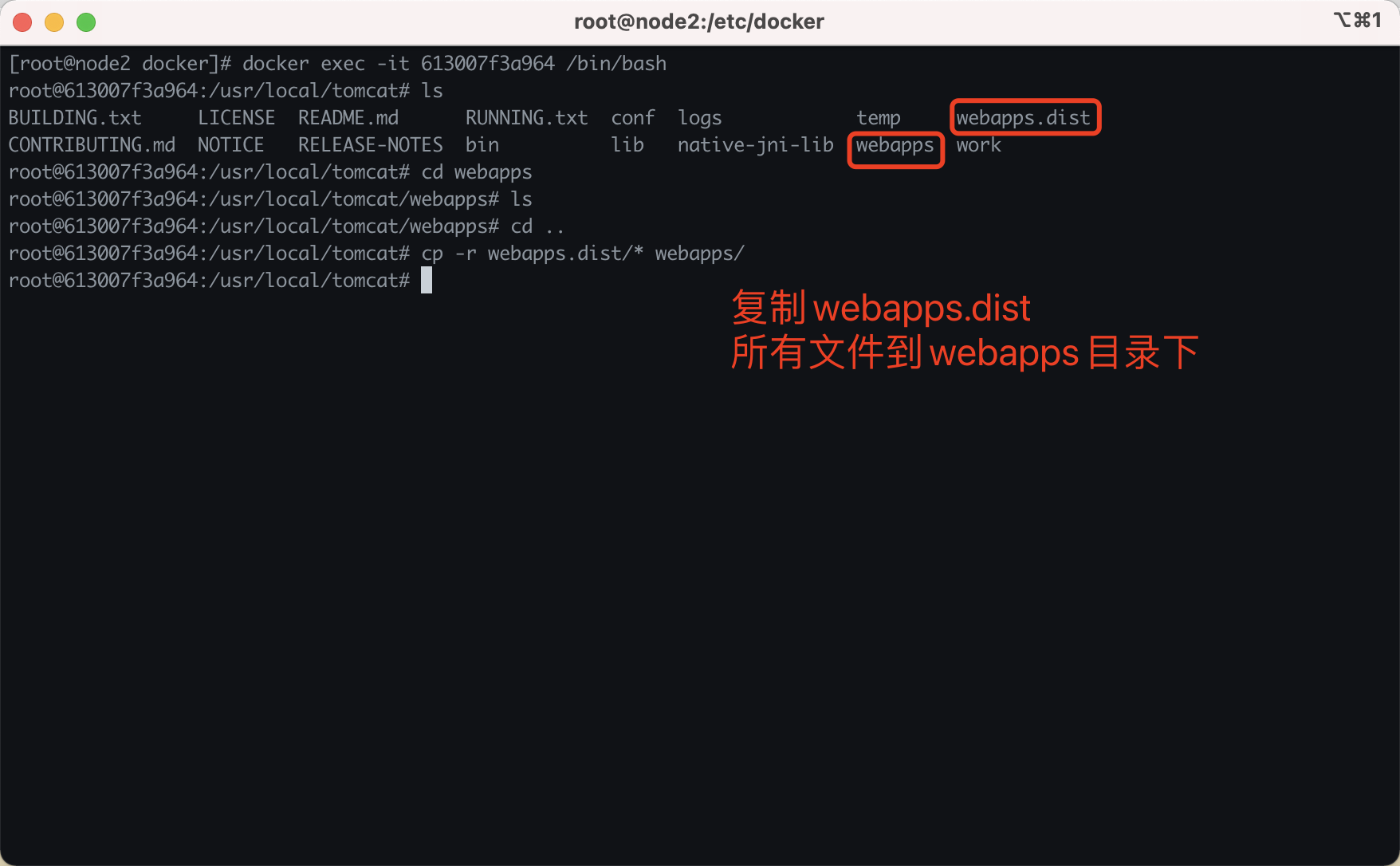This screenshot has height=866, width=1400.
Task: Click the docker exec command line
Action: [x=454, y=64]
